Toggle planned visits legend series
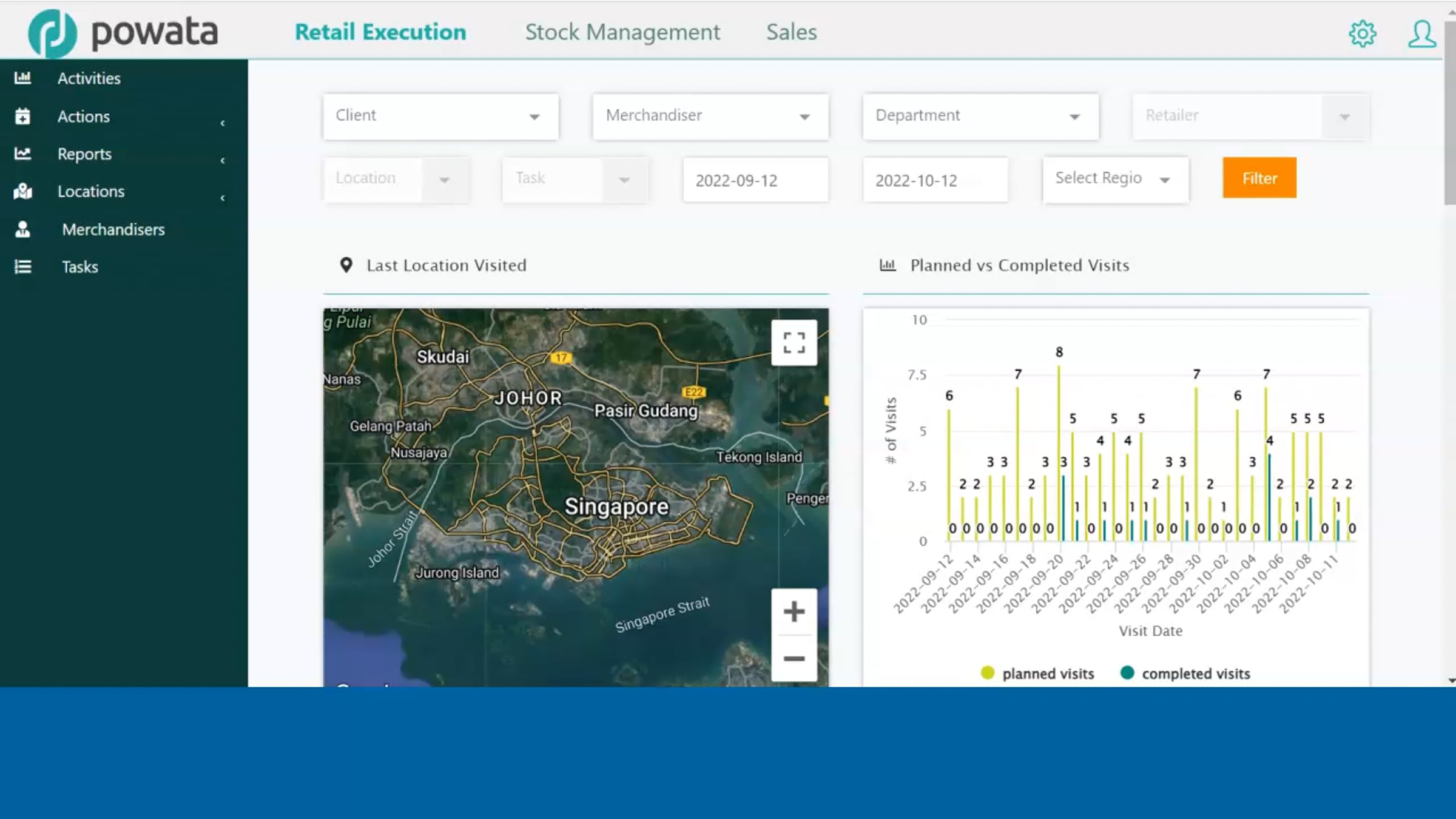1456x819 pixels. pos(1037,673)
